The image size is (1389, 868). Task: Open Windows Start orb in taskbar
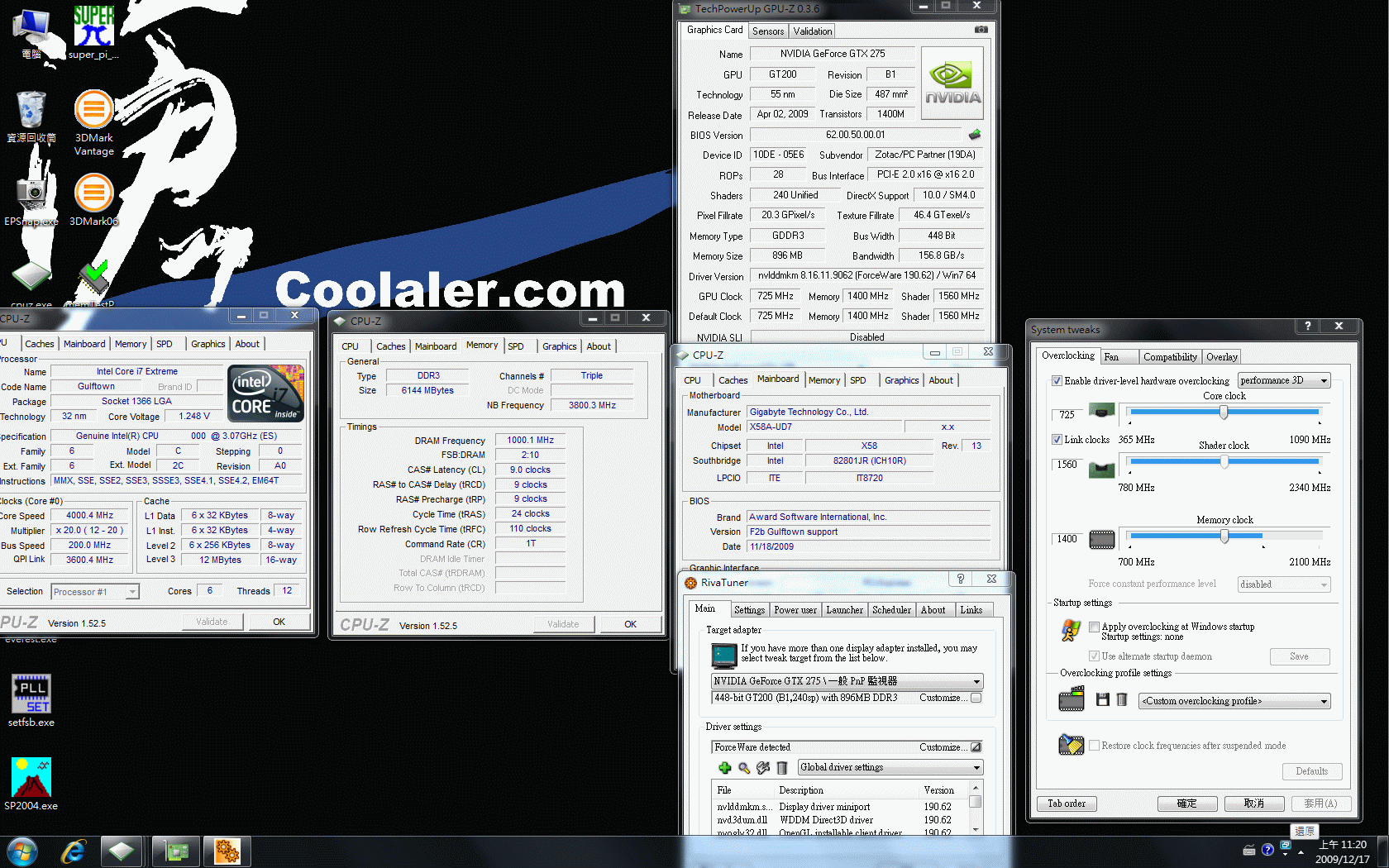[x=21, y=851]
